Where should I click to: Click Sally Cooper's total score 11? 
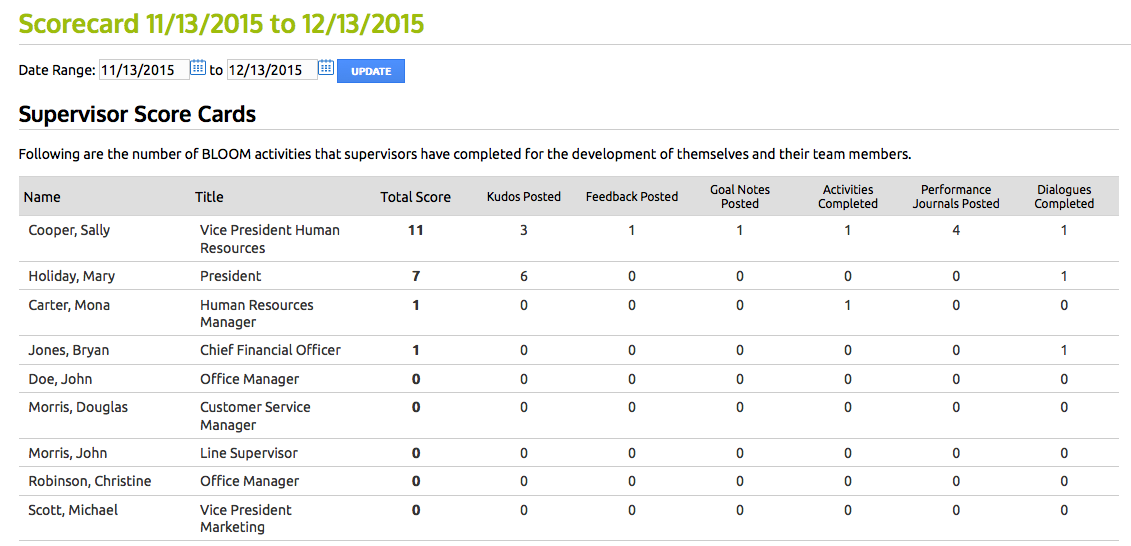point(415,231)
